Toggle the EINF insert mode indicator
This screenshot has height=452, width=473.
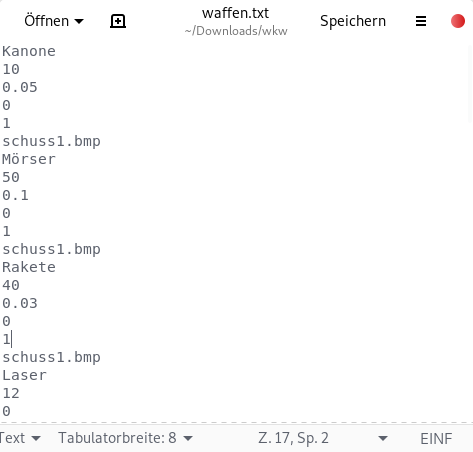(436, 438)
